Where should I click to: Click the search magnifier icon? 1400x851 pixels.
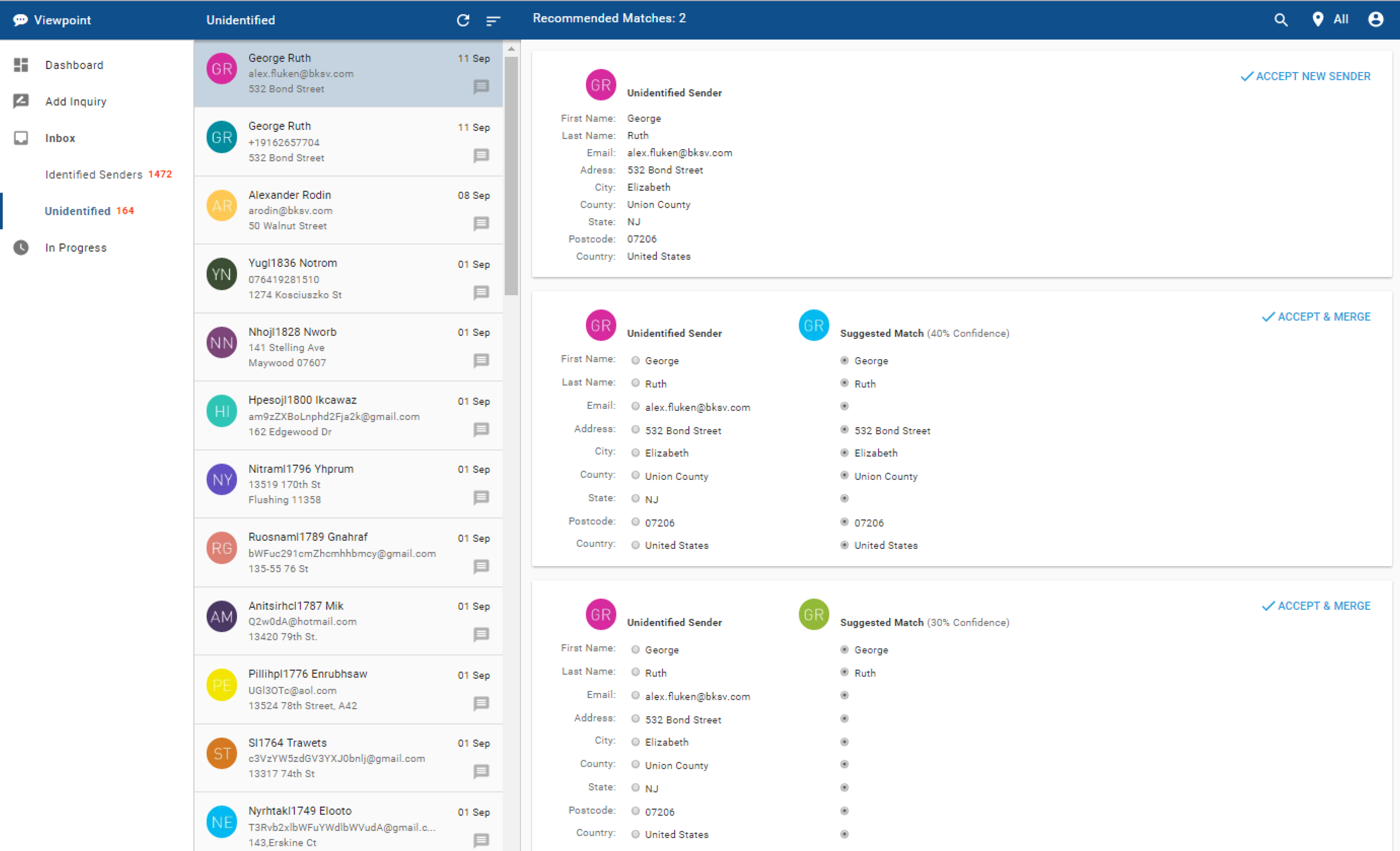coord(1280,20)
